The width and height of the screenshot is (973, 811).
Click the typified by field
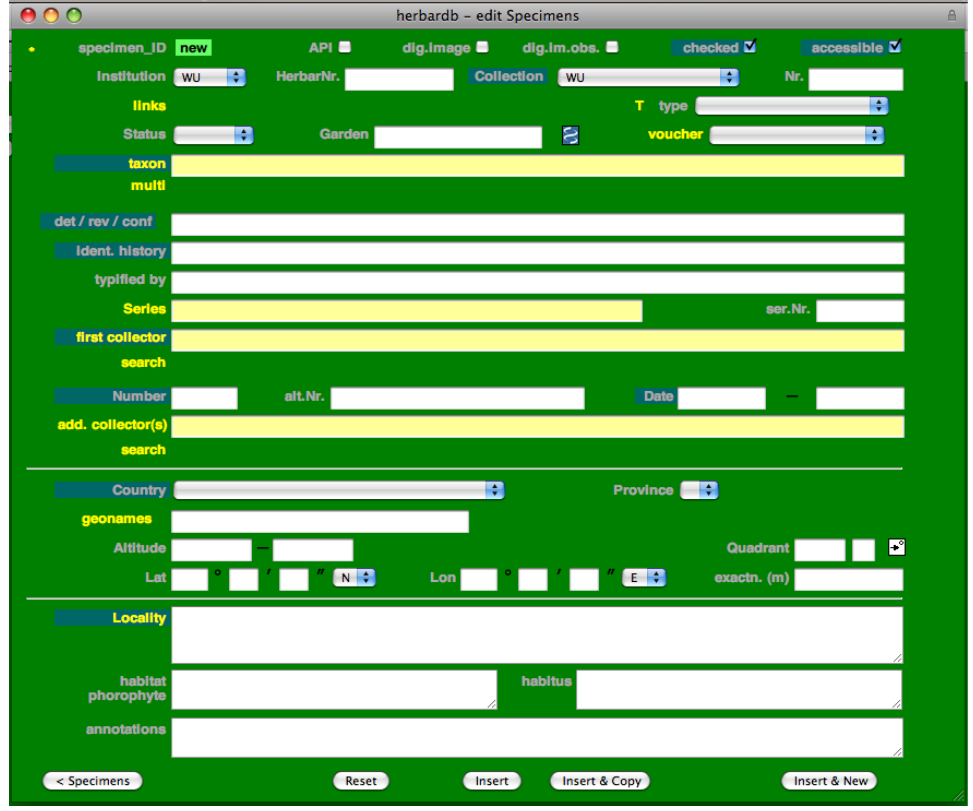(537, 282)
